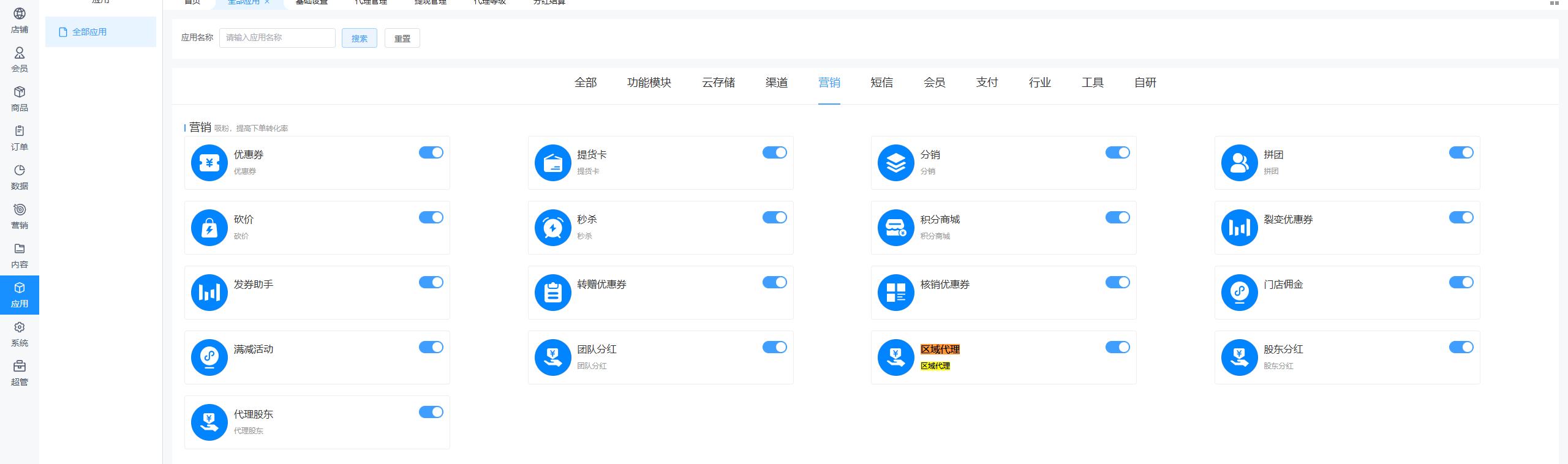Click the 拼团 group-buy app icon
1568x464 pixels.
coord(1240,163)
